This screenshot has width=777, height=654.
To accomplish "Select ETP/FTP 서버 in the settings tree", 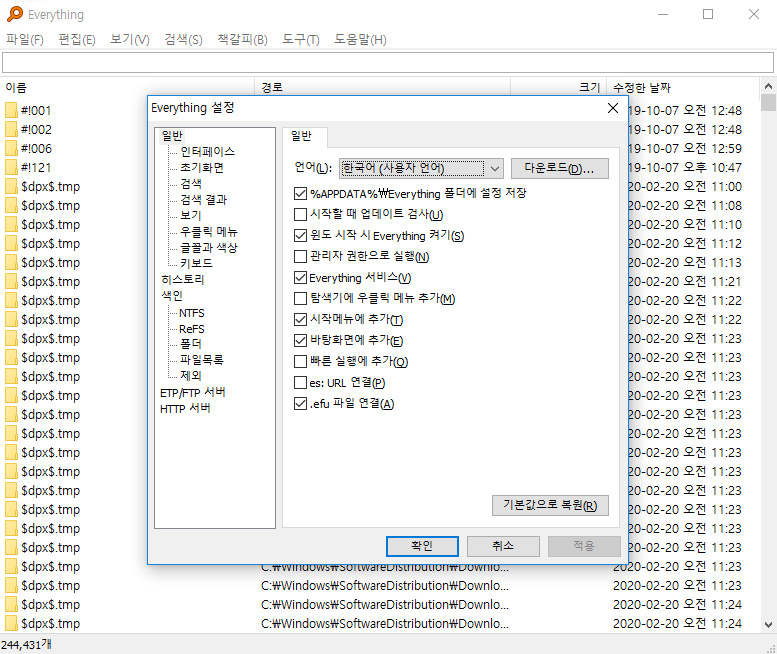I will click(193, 392).
